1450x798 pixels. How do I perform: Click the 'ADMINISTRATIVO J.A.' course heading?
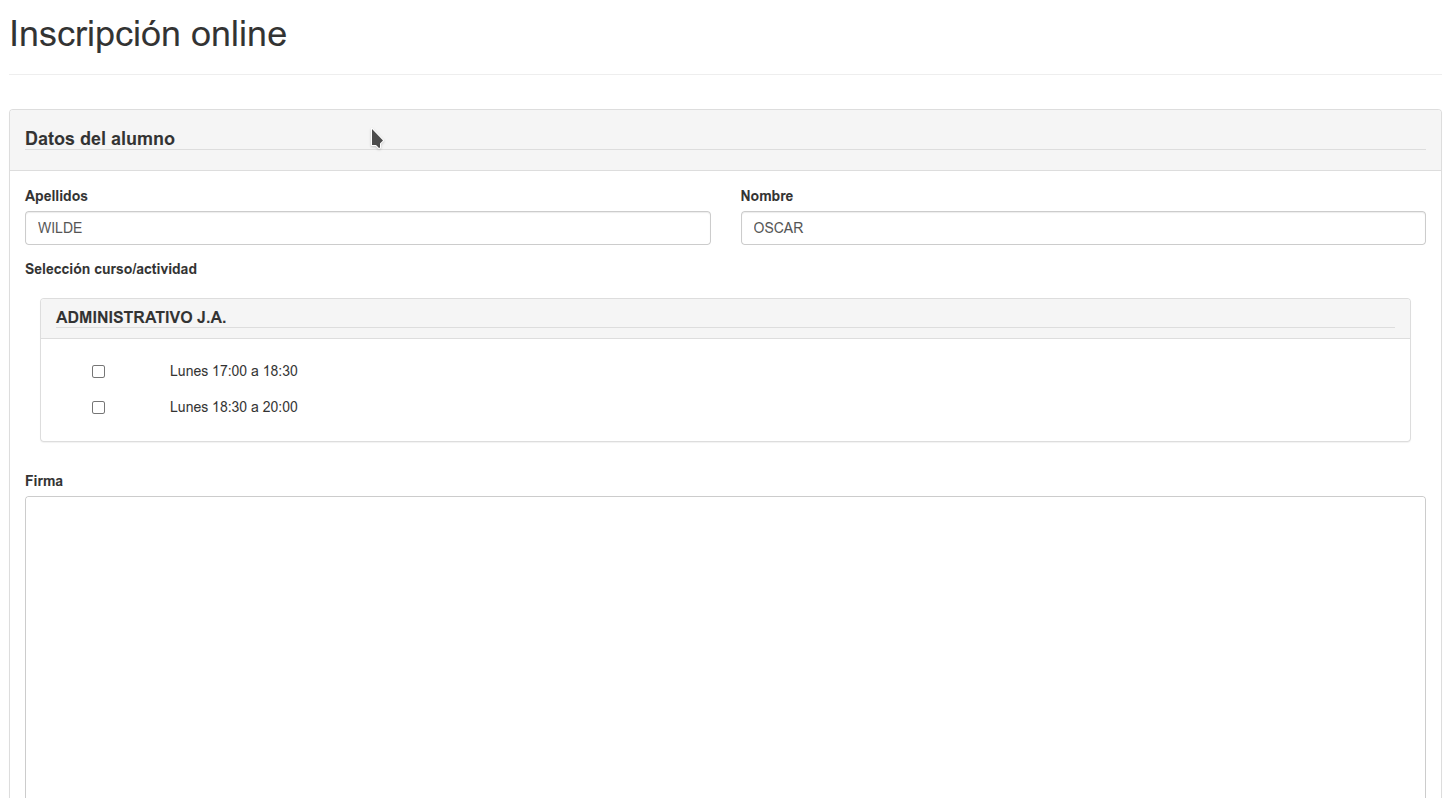(x=141, y=317)
